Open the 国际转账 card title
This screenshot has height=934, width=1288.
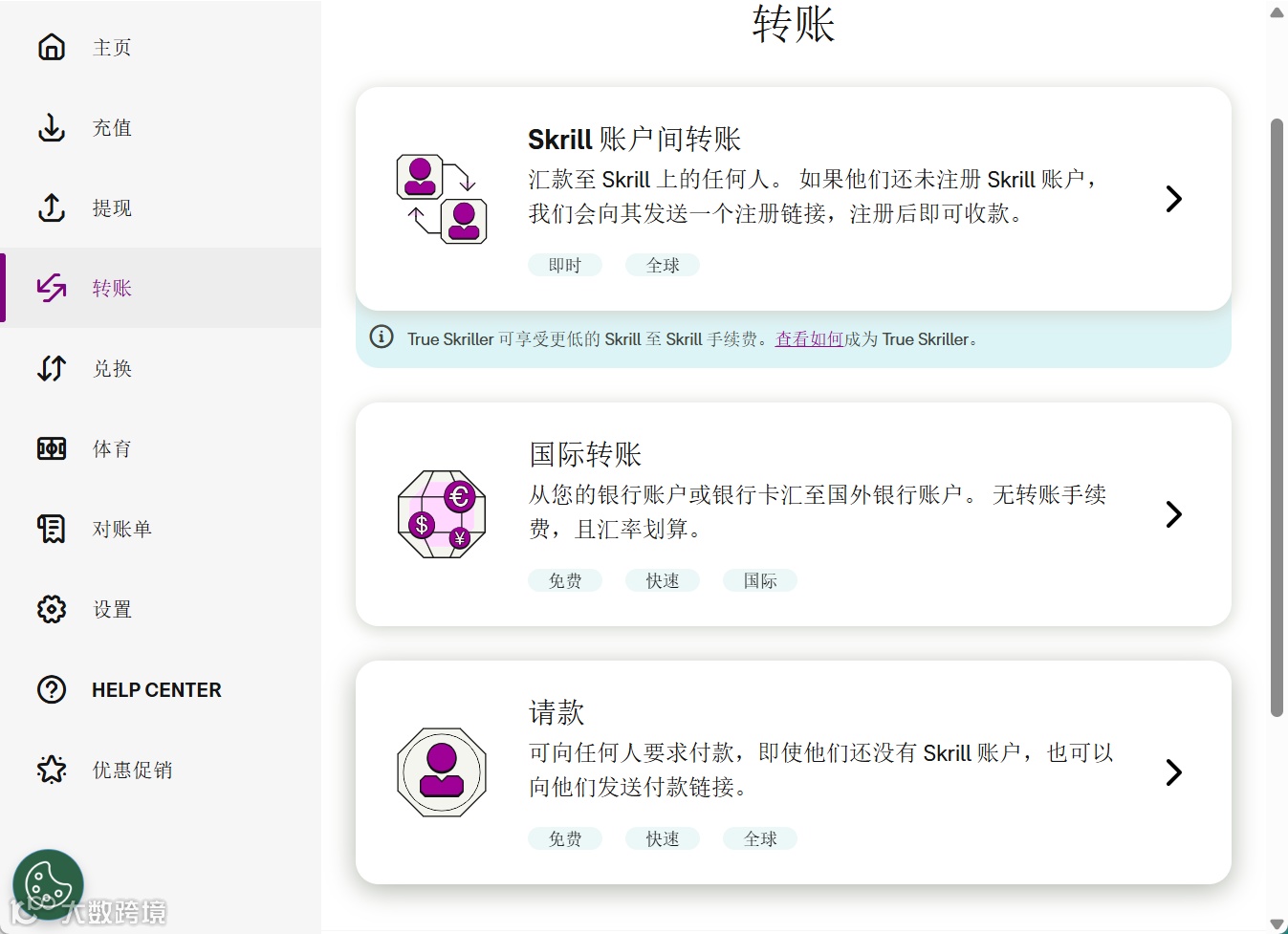click(585, 454)
